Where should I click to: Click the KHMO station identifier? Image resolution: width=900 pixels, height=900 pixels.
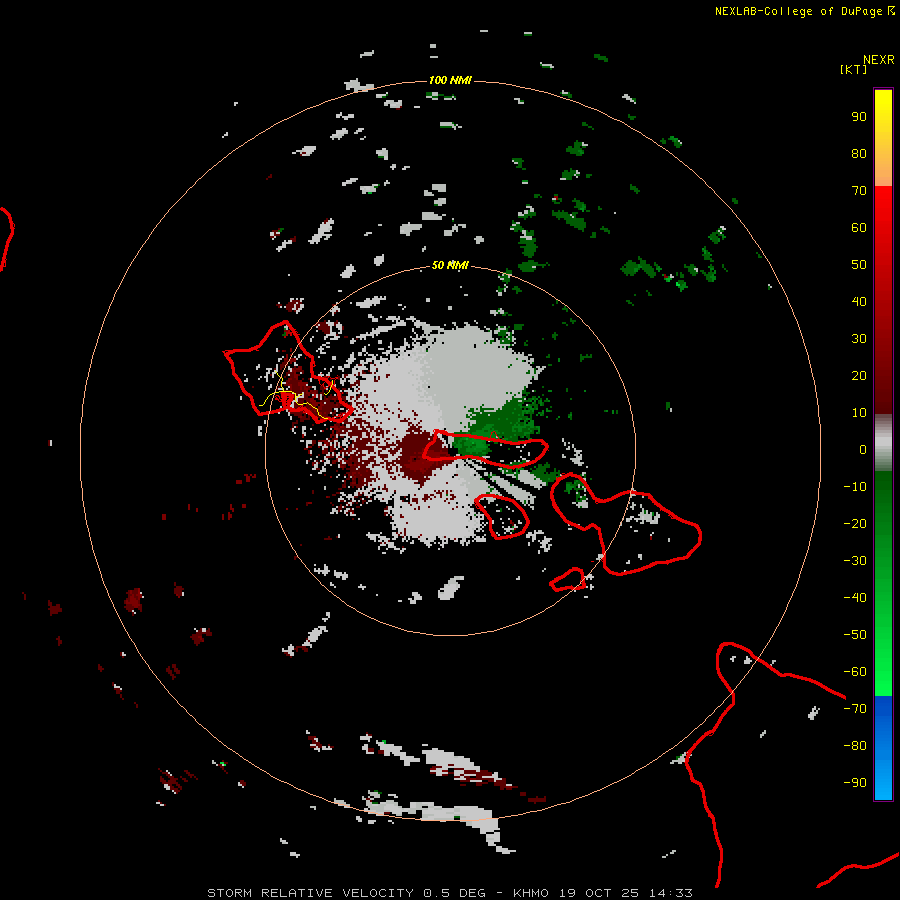[x=531, y=893]
